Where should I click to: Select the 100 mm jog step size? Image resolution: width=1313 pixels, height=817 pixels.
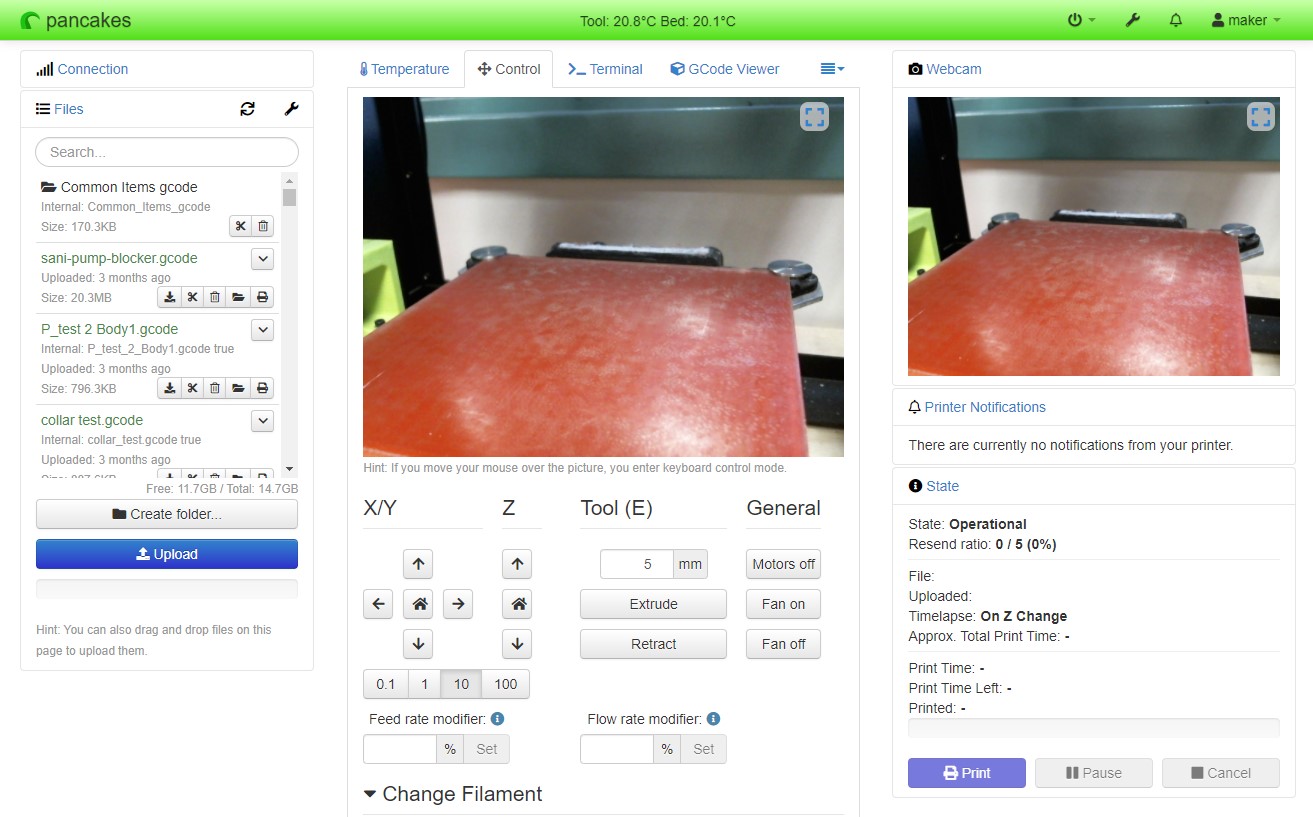point(505,684)
